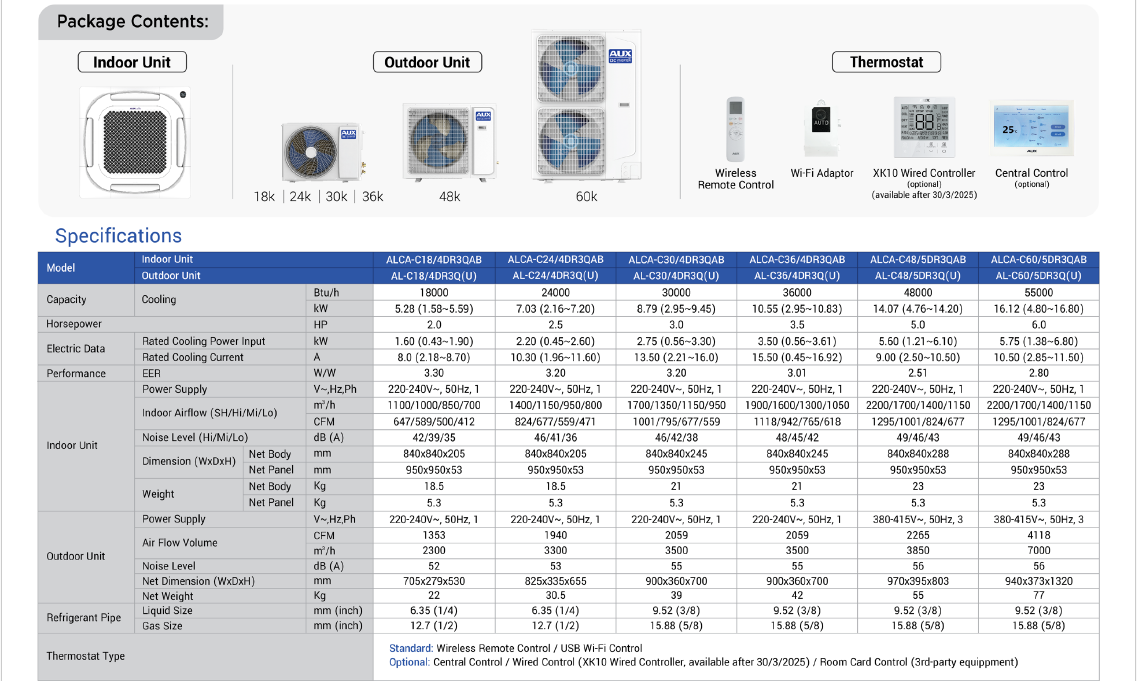Click the Horsepower row label
Screen dimensions: 1137x681
76,324
